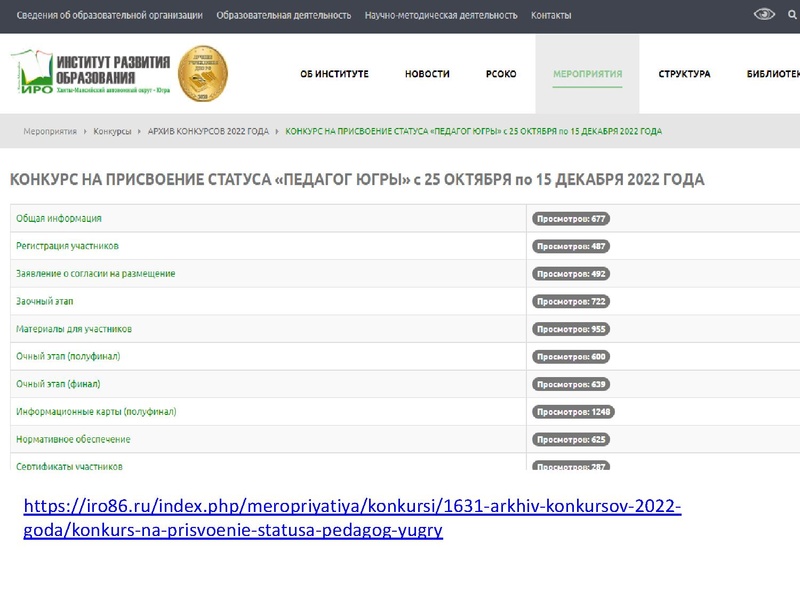Click the eye accessibility icon in top bar
This screenshot has height=600, width=800.
pyautogui.click(x=765, y=14)
